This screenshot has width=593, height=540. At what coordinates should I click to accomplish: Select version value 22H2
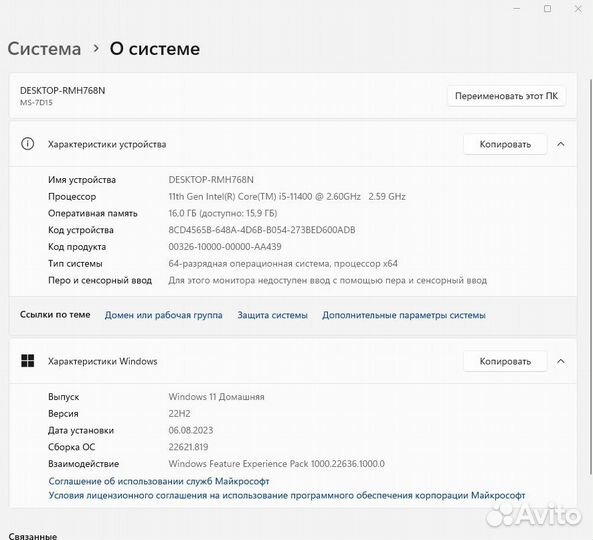coord(179,413)
